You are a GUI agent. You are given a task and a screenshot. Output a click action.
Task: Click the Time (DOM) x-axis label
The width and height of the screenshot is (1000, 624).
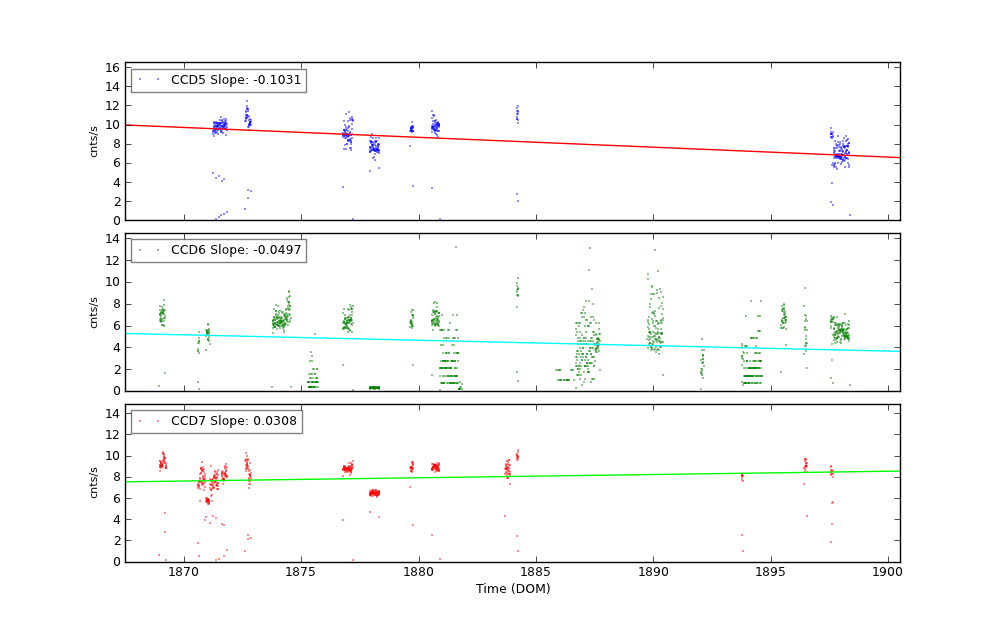[512, 589]
